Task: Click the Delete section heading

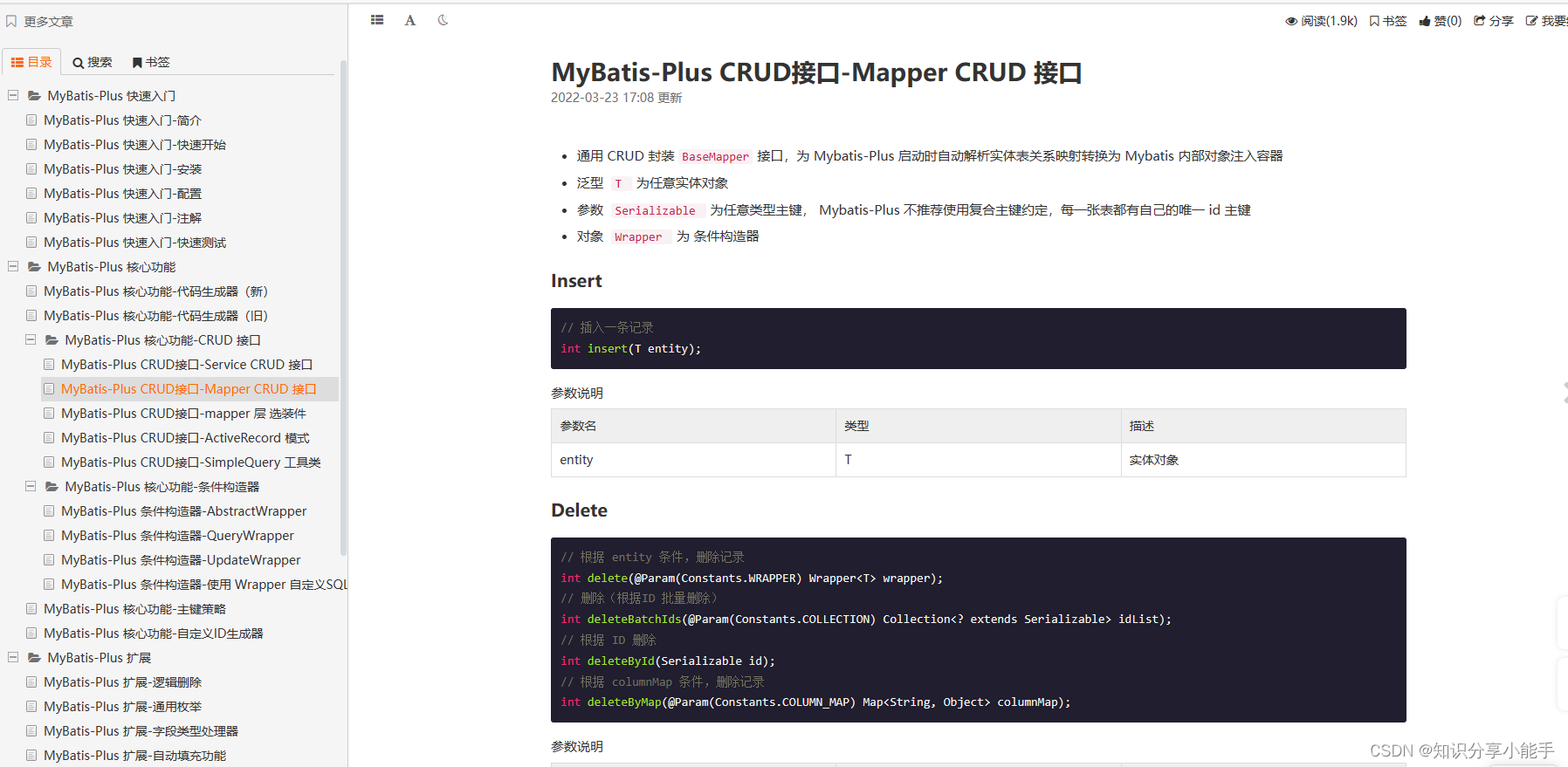Action: coord(579,510)
